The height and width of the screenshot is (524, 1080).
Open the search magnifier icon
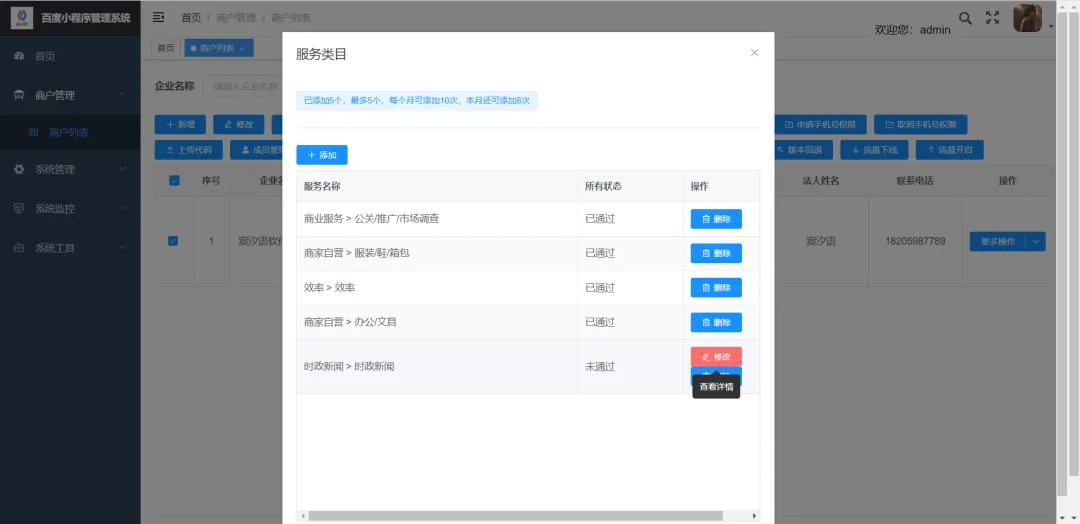coord(966,18)
